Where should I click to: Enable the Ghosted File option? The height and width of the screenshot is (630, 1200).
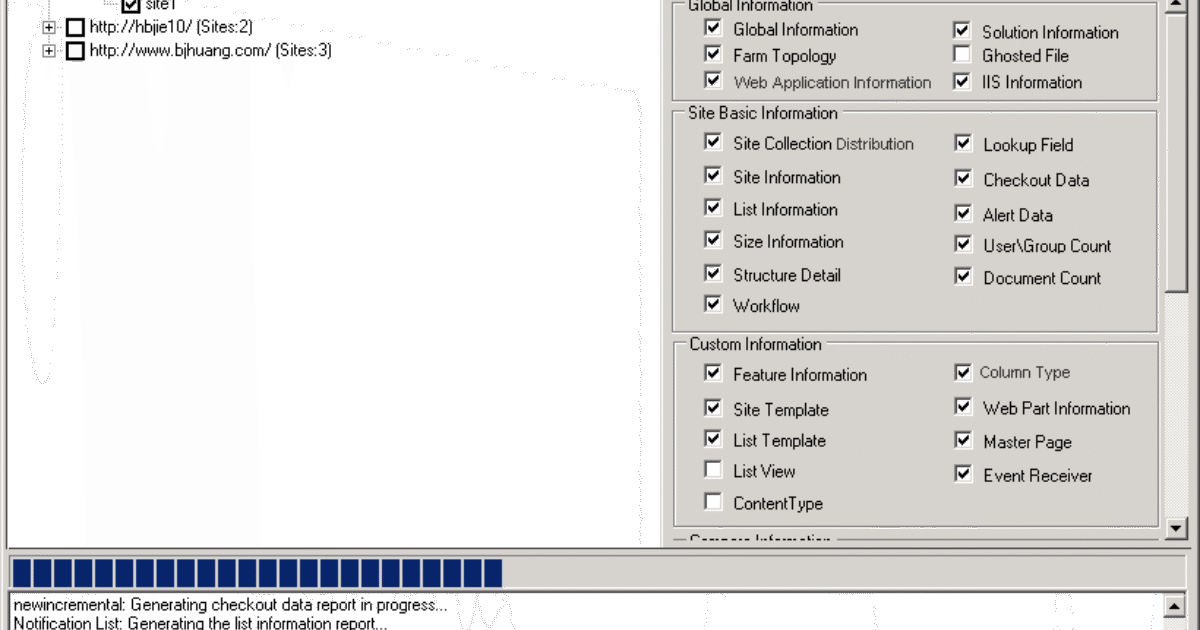[961, 54]
